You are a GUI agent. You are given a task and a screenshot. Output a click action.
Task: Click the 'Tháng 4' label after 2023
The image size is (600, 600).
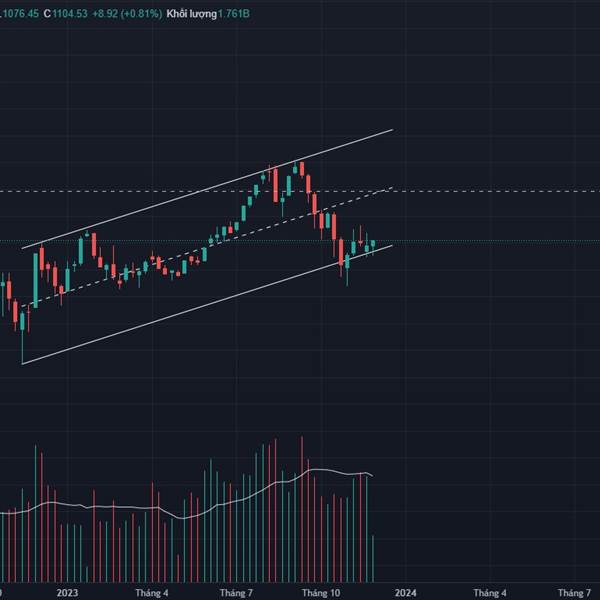pyautogui.click(x=152, y=593)
